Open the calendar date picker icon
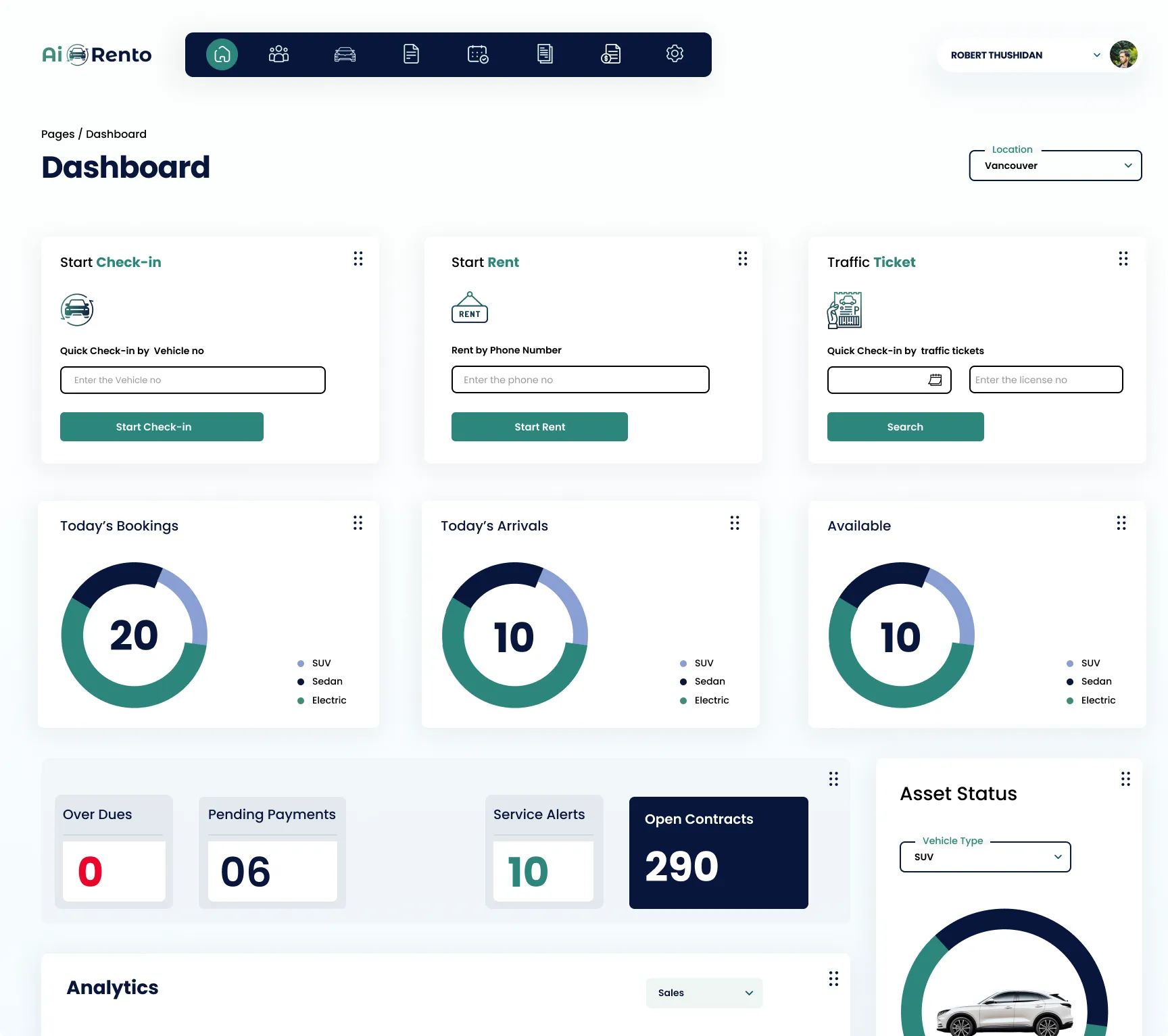1168x1036 pixels. click(x=935, y=380)
